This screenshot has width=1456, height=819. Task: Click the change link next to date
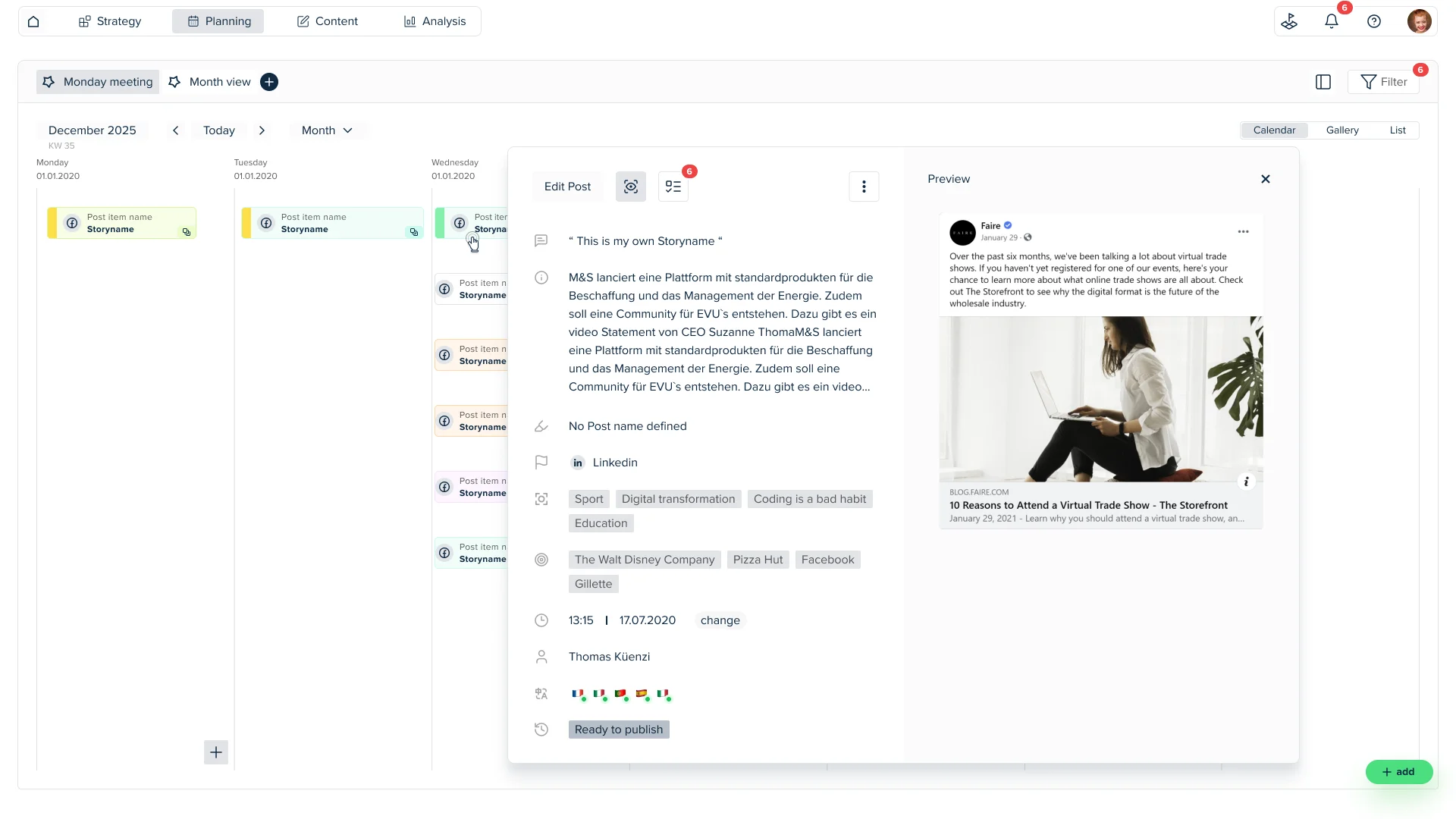(x=720, y=620)
